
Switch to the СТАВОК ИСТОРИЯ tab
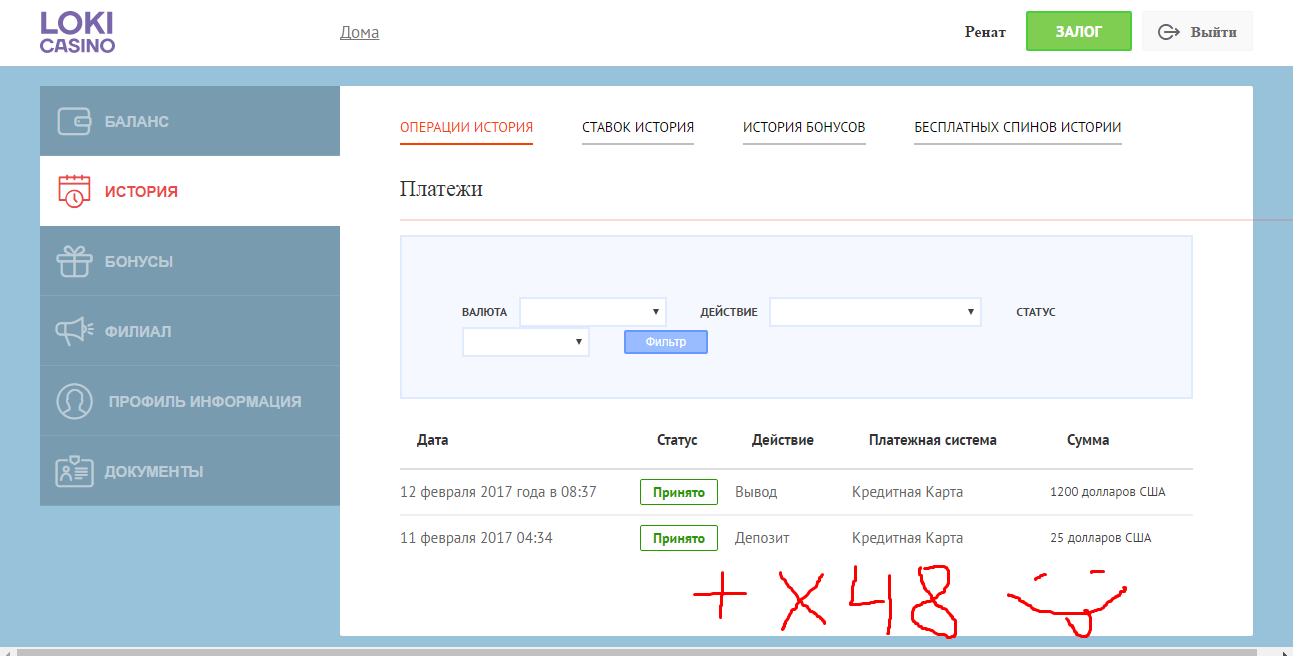point(637,127)
